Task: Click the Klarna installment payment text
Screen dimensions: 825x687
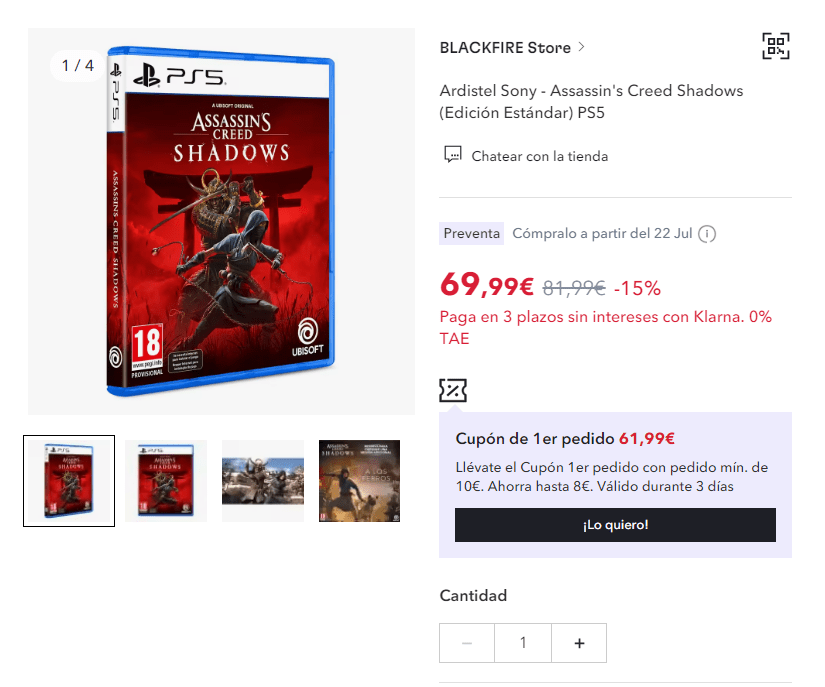Action: [x=606, y=327]
